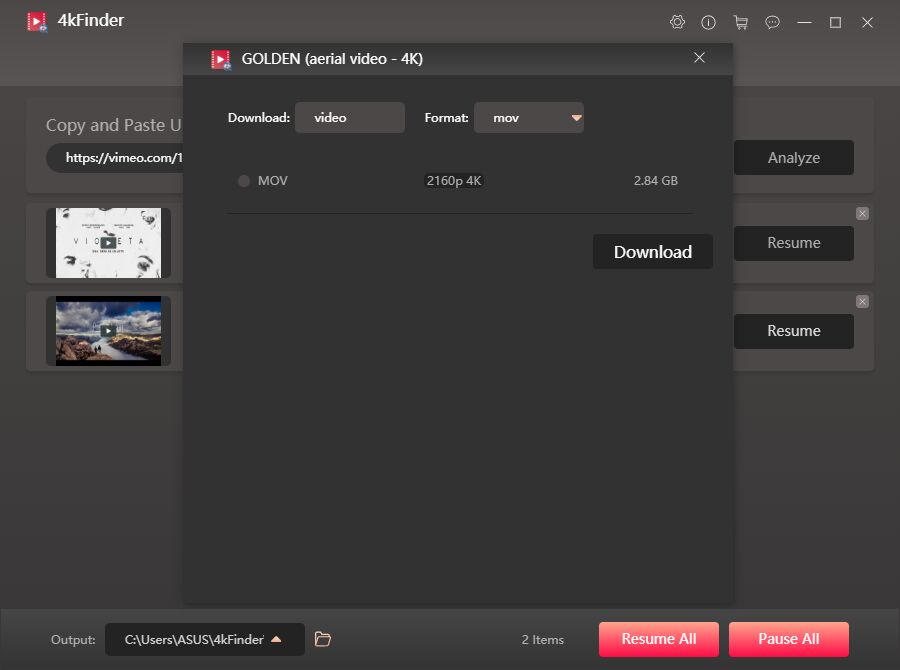Click the Resume All button
The image size is (900, 670).
[x=659, y=639]
